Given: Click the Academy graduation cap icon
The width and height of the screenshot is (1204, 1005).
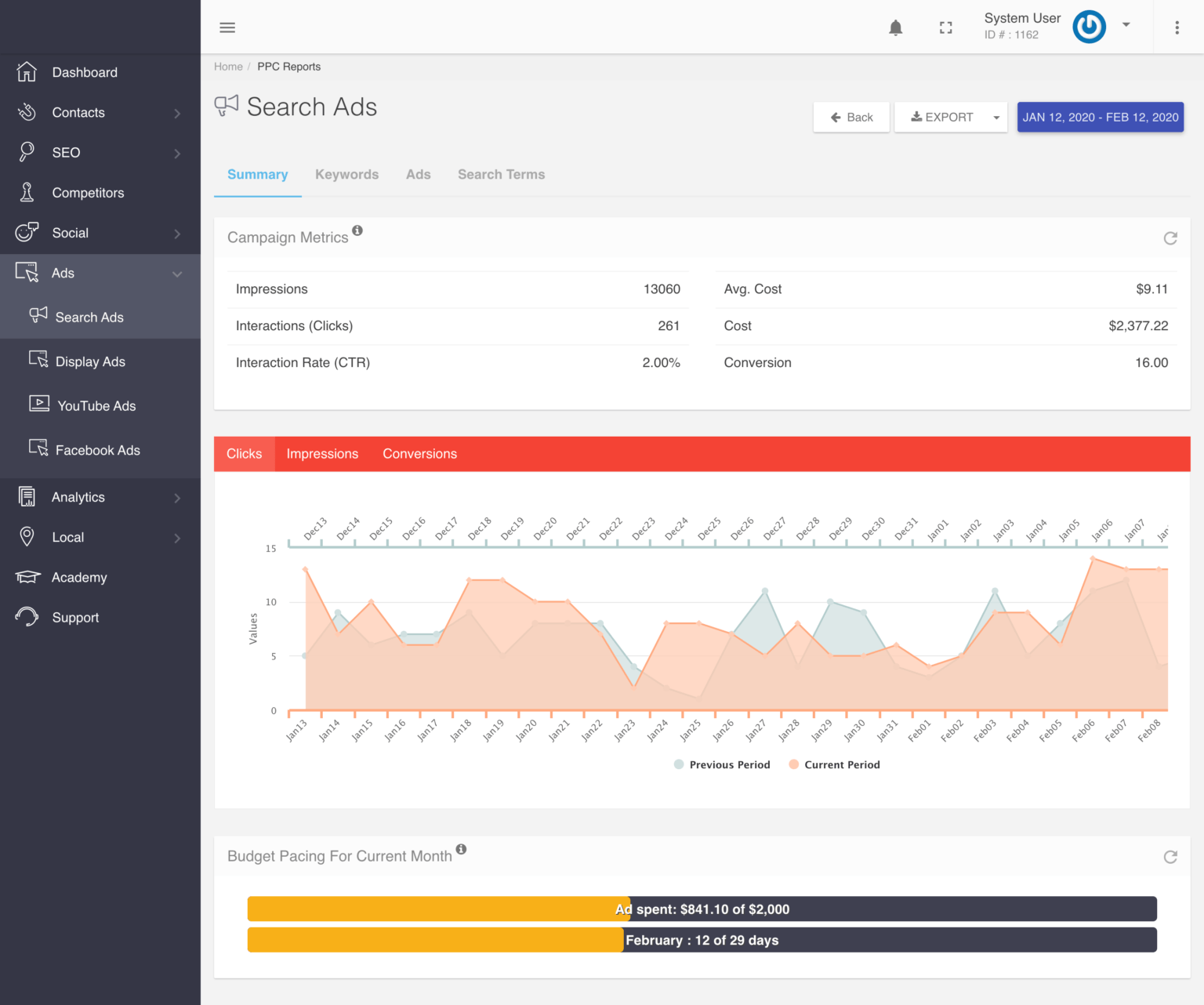Looking at the screenshot, I should [27, 577].
